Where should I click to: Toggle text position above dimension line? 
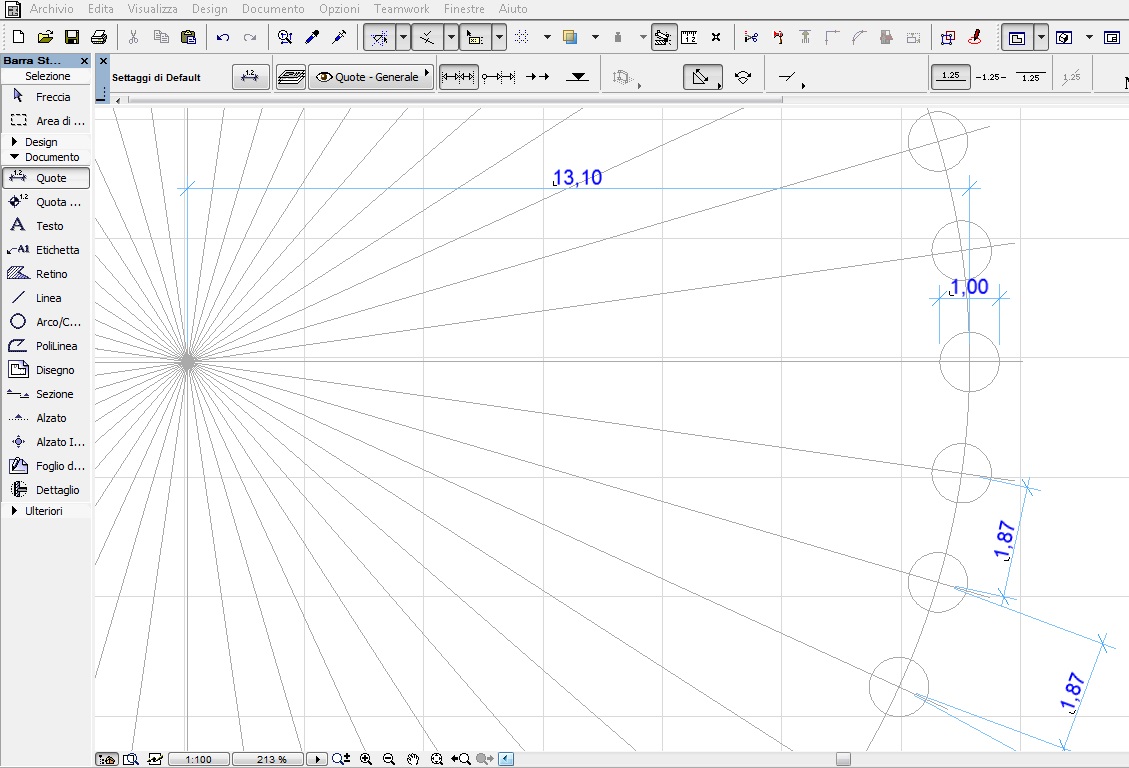[x=950, y=77]
